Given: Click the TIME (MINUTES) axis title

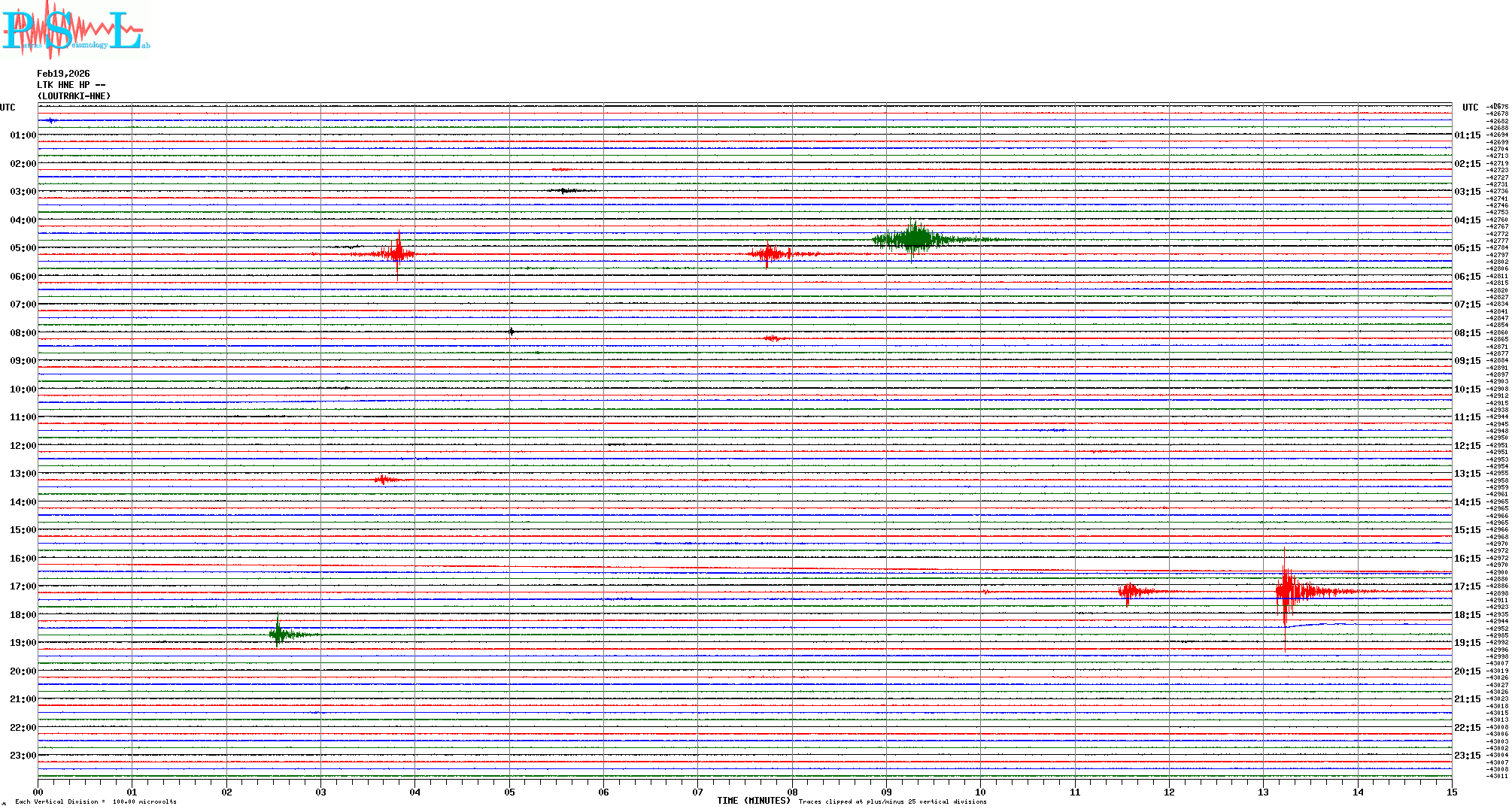Looking at the screenshot, I should [753, 801].
